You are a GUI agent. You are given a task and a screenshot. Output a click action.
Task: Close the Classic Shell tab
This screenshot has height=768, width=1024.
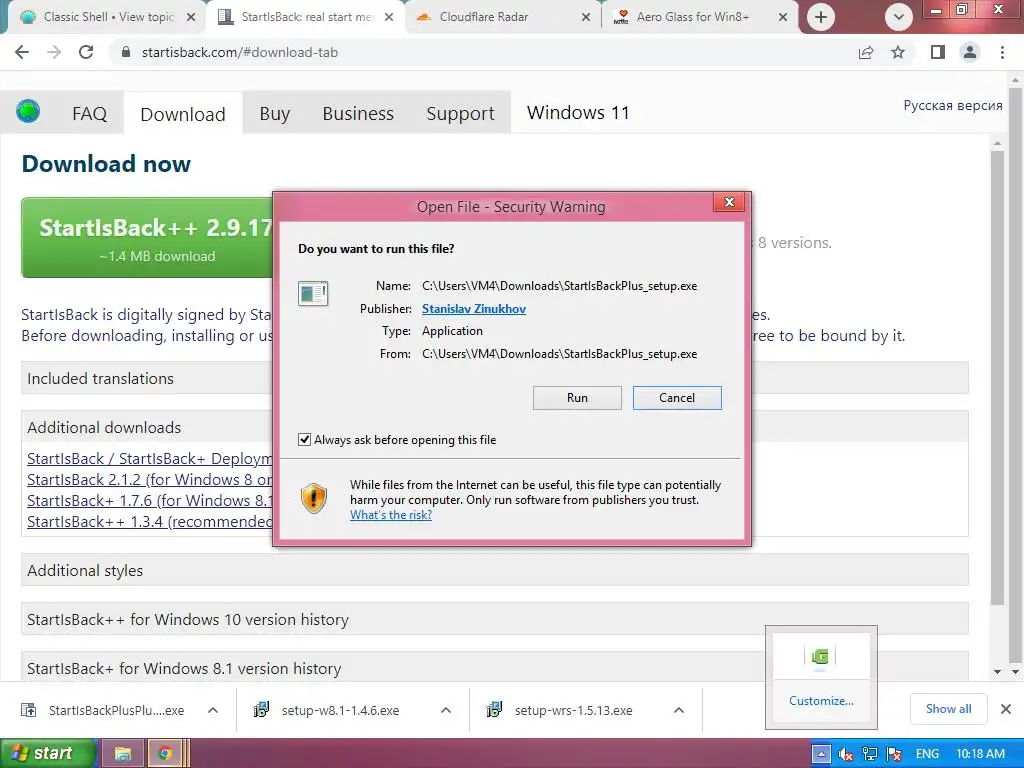[191, 17]
